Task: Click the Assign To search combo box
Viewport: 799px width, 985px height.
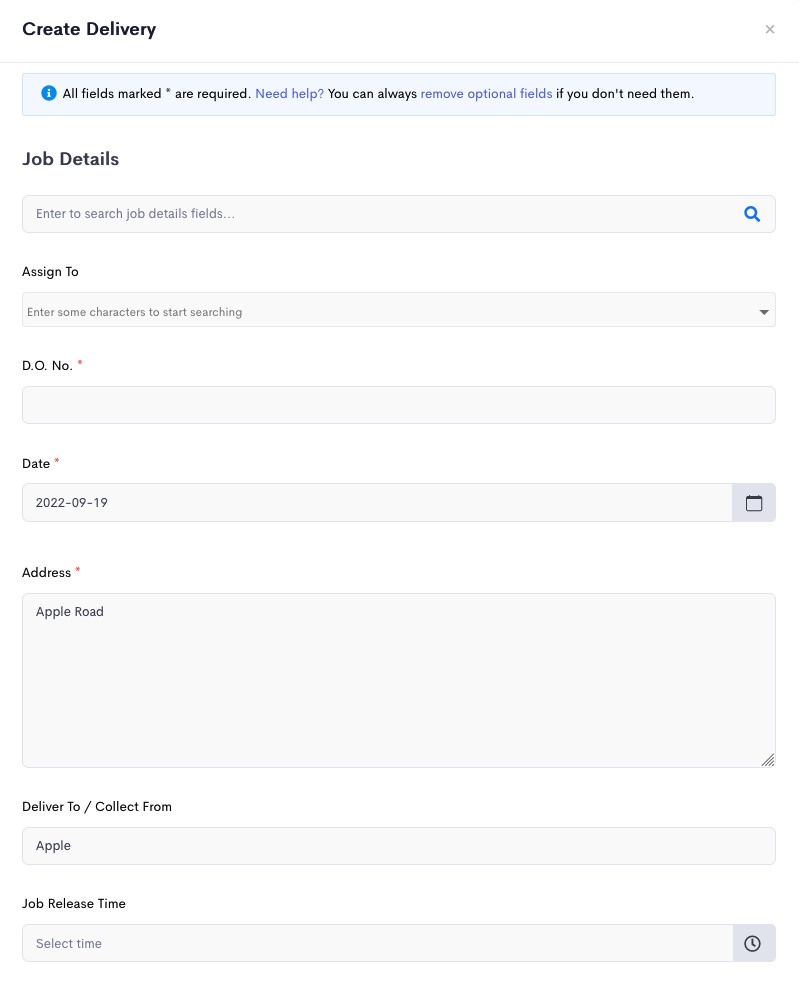Action: point(399,310)
